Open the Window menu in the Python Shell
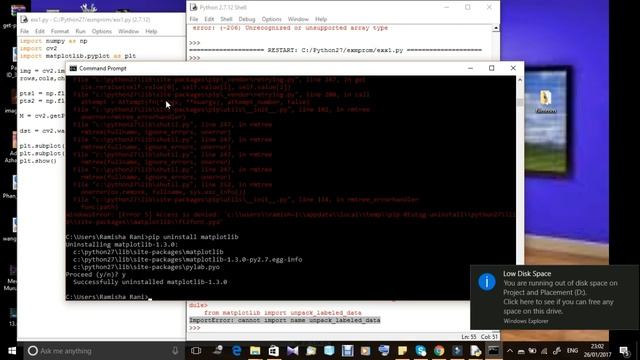Image resolution: width=640 pixels, height=360 pixels. [298, 19]
